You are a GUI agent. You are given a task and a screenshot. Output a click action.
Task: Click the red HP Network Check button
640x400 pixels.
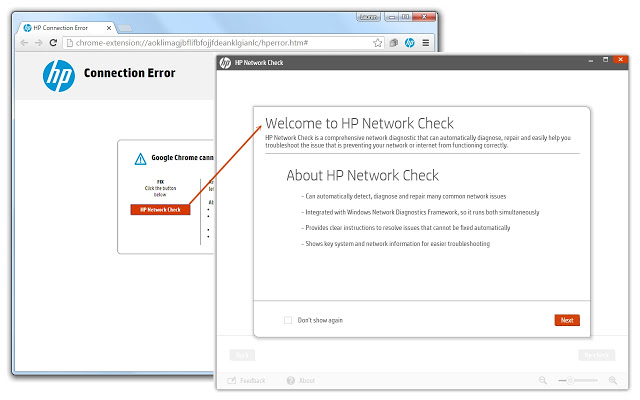(160, 209)
